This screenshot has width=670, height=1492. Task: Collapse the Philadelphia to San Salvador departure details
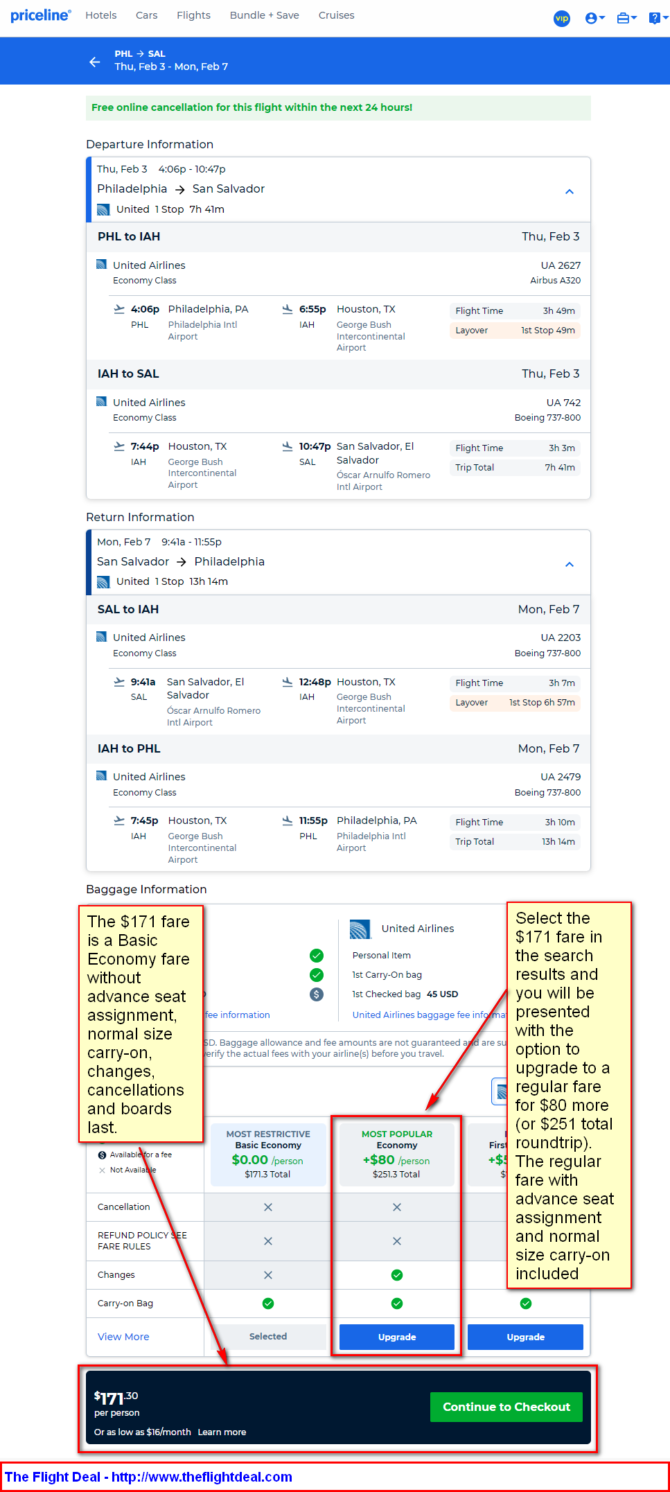point(569,191)
